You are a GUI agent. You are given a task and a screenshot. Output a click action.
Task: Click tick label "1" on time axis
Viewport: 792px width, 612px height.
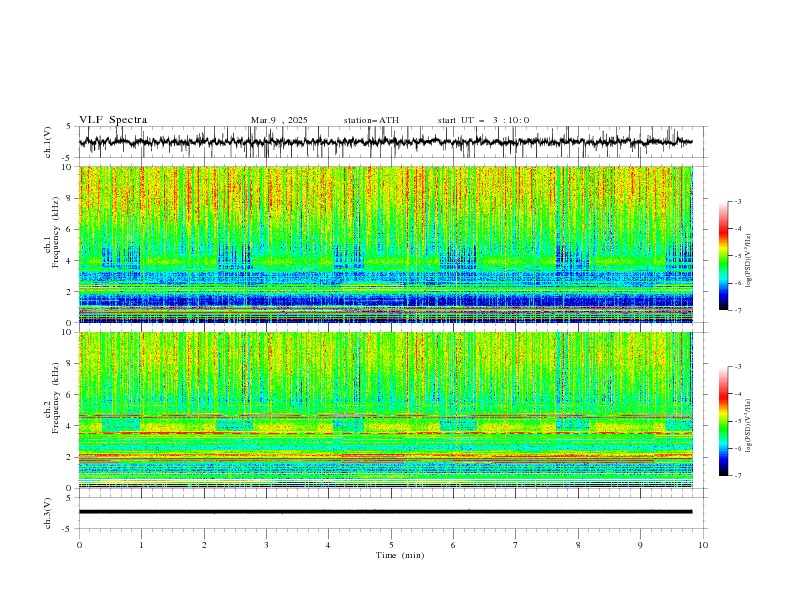[141, 545]
